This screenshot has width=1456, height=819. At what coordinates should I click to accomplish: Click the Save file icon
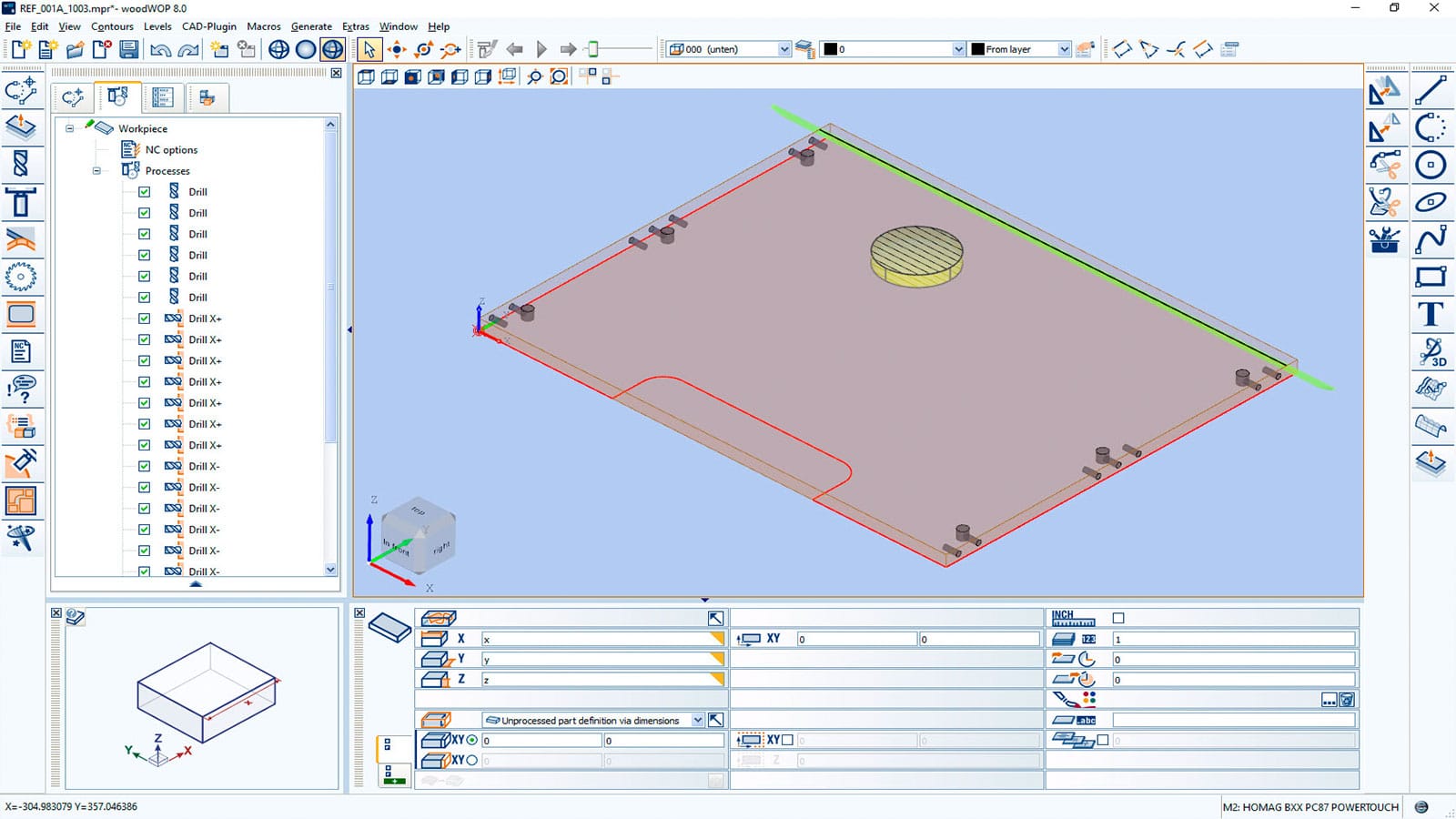coord(128,50)
